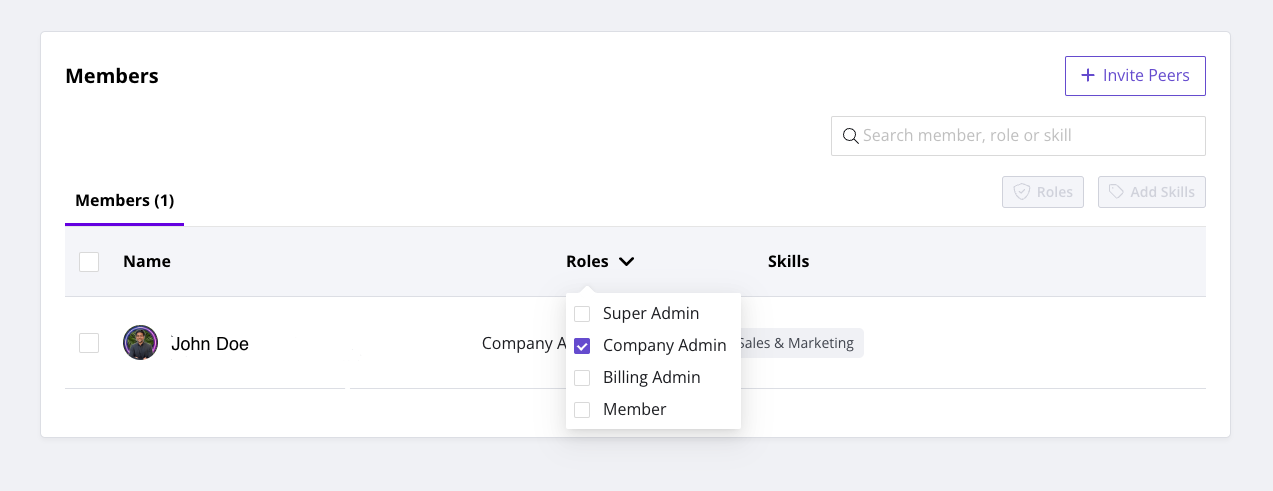Image resolution: width=1273 pixels, height=491 pixels.
Task: Click the shield icon on Roles button
Action: pyautogui.click(x=1021, y=192)
